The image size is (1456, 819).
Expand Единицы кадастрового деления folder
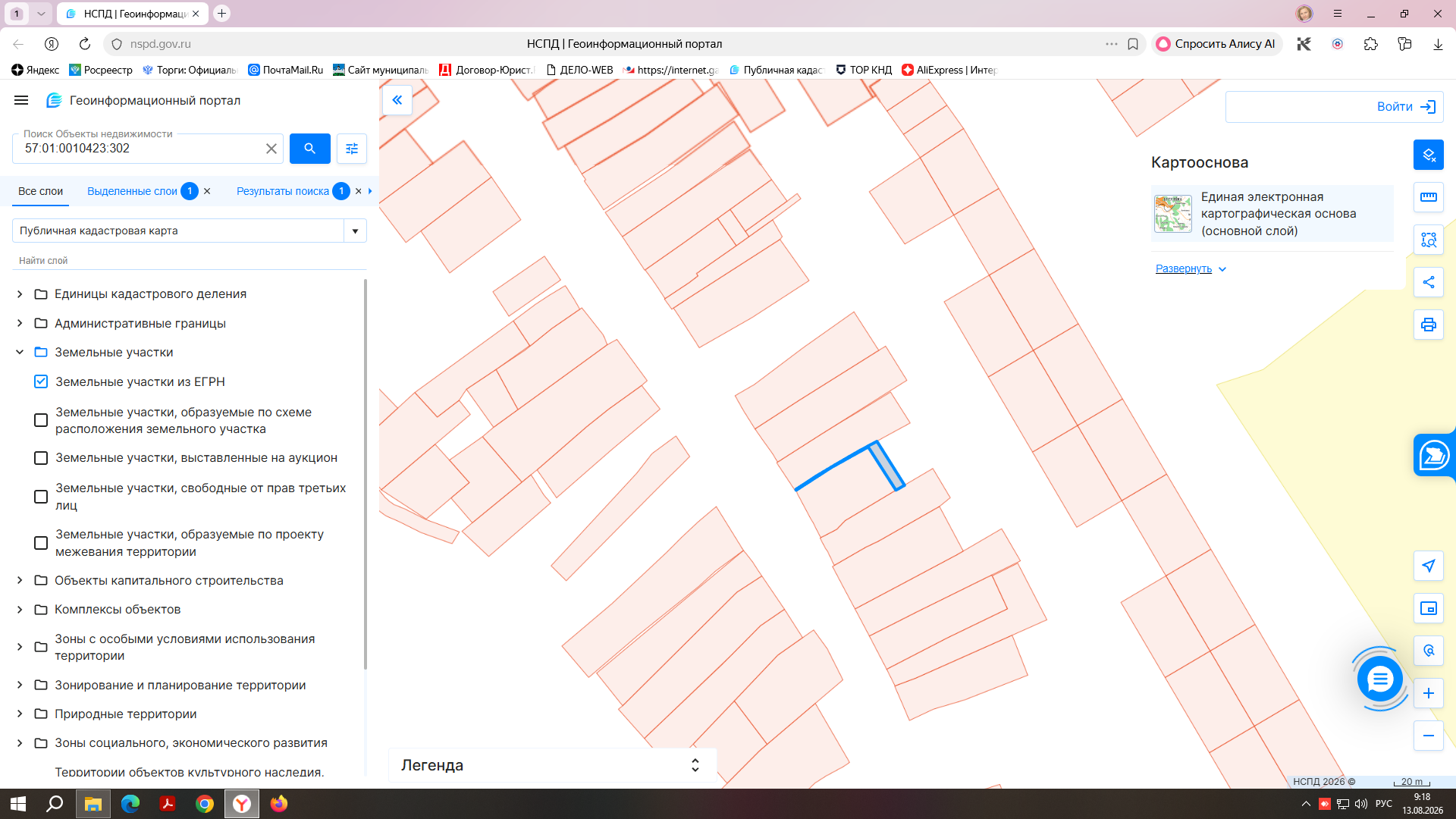point(20,294)
